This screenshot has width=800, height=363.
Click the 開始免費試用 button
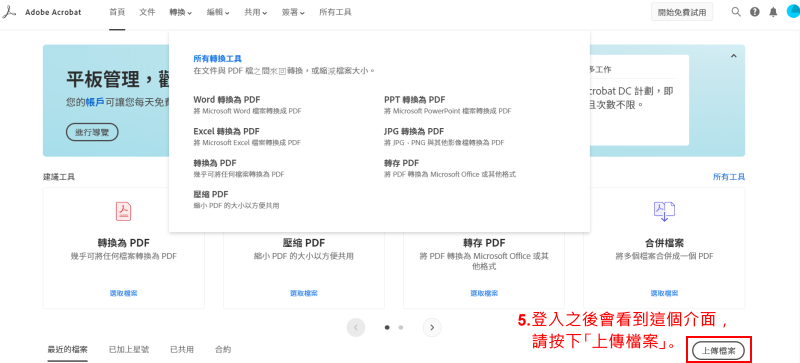(682, 12)
